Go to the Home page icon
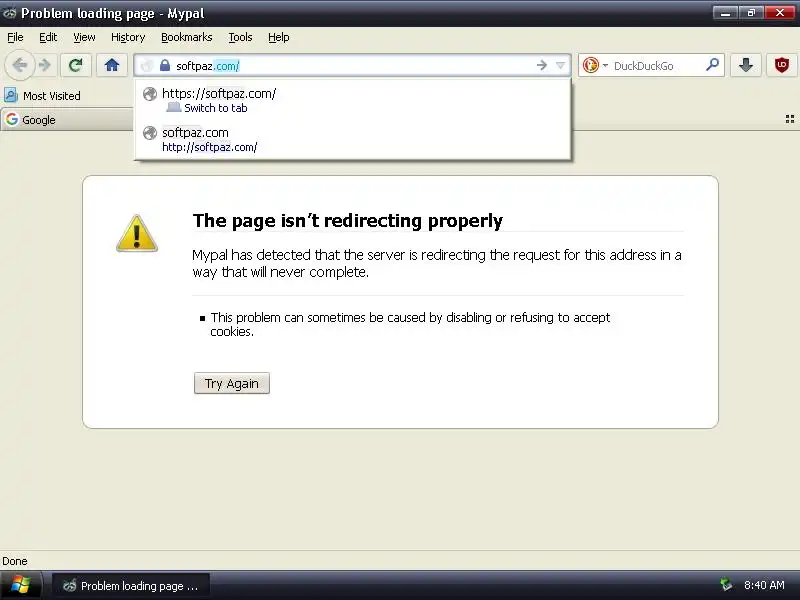Image resolution: width=800 pixels, height=600 pixels. (x=112, y=65)
